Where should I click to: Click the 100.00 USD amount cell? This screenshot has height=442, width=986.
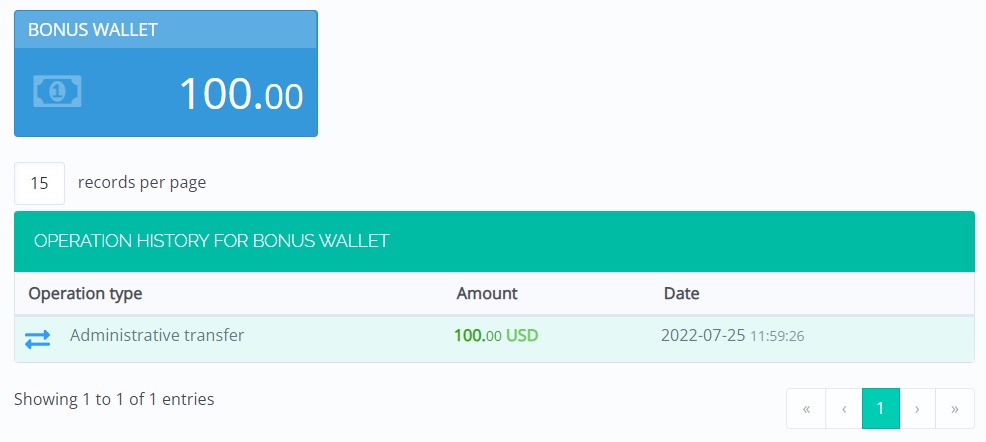click(x=496, y=336)
